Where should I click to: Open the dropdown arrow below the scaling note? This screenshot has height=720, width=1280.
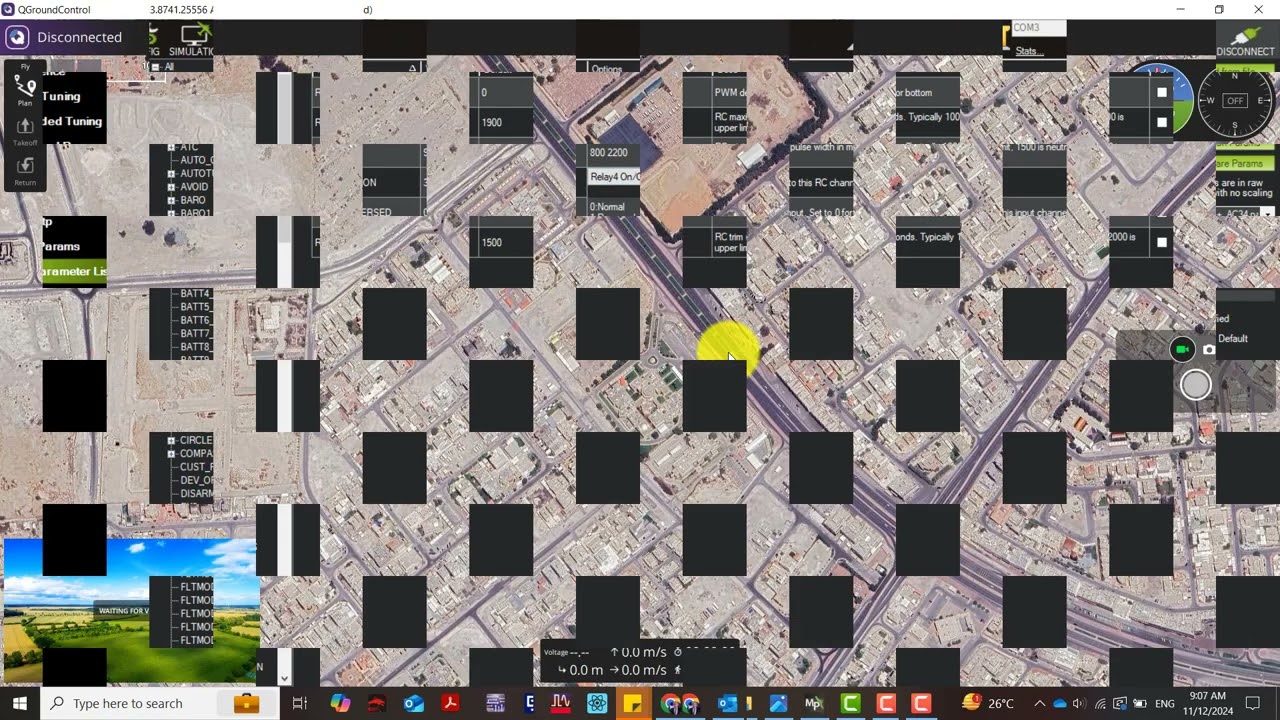click(x=1267, y=212)
